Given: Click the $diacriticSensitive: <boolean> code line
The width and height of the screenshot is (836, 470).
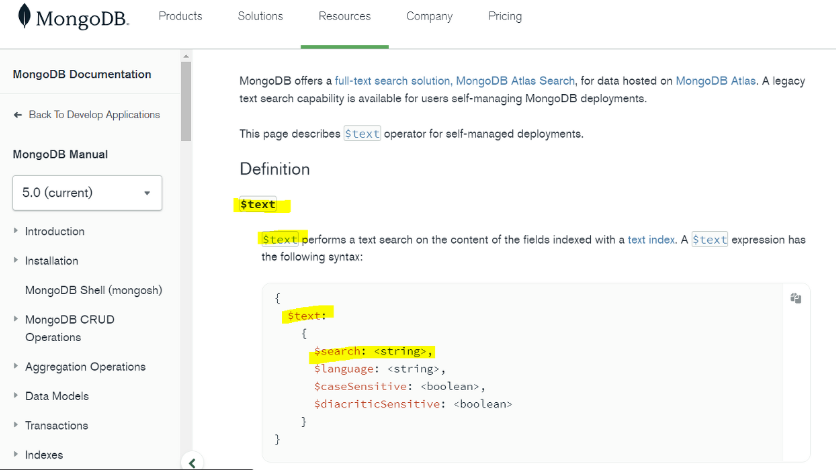Looking at the screenshot, I should [413, 404].
